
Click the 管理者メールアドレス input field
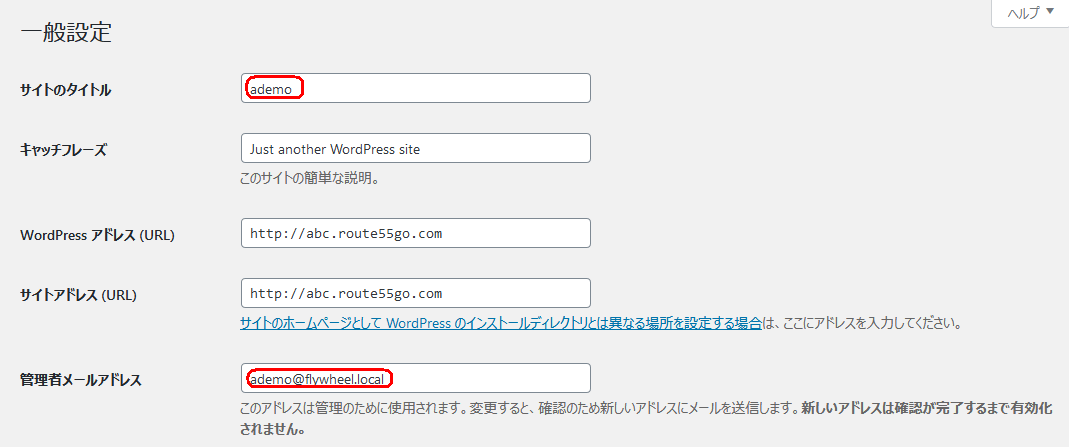(x=416, y=378)
